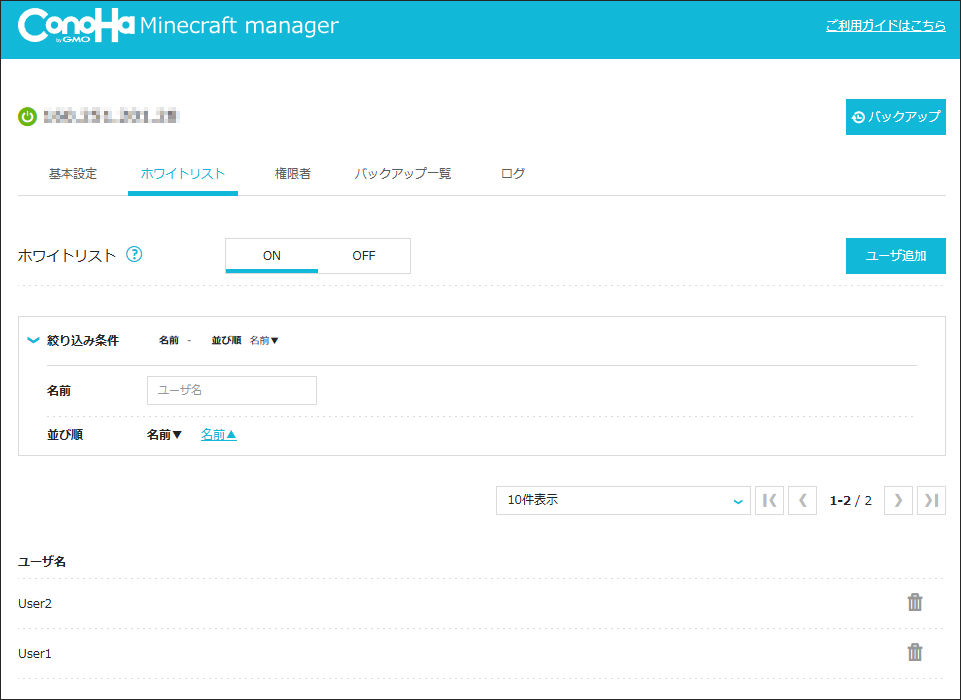Open the whitelist help question mark icon

click(x=134, y=255)
